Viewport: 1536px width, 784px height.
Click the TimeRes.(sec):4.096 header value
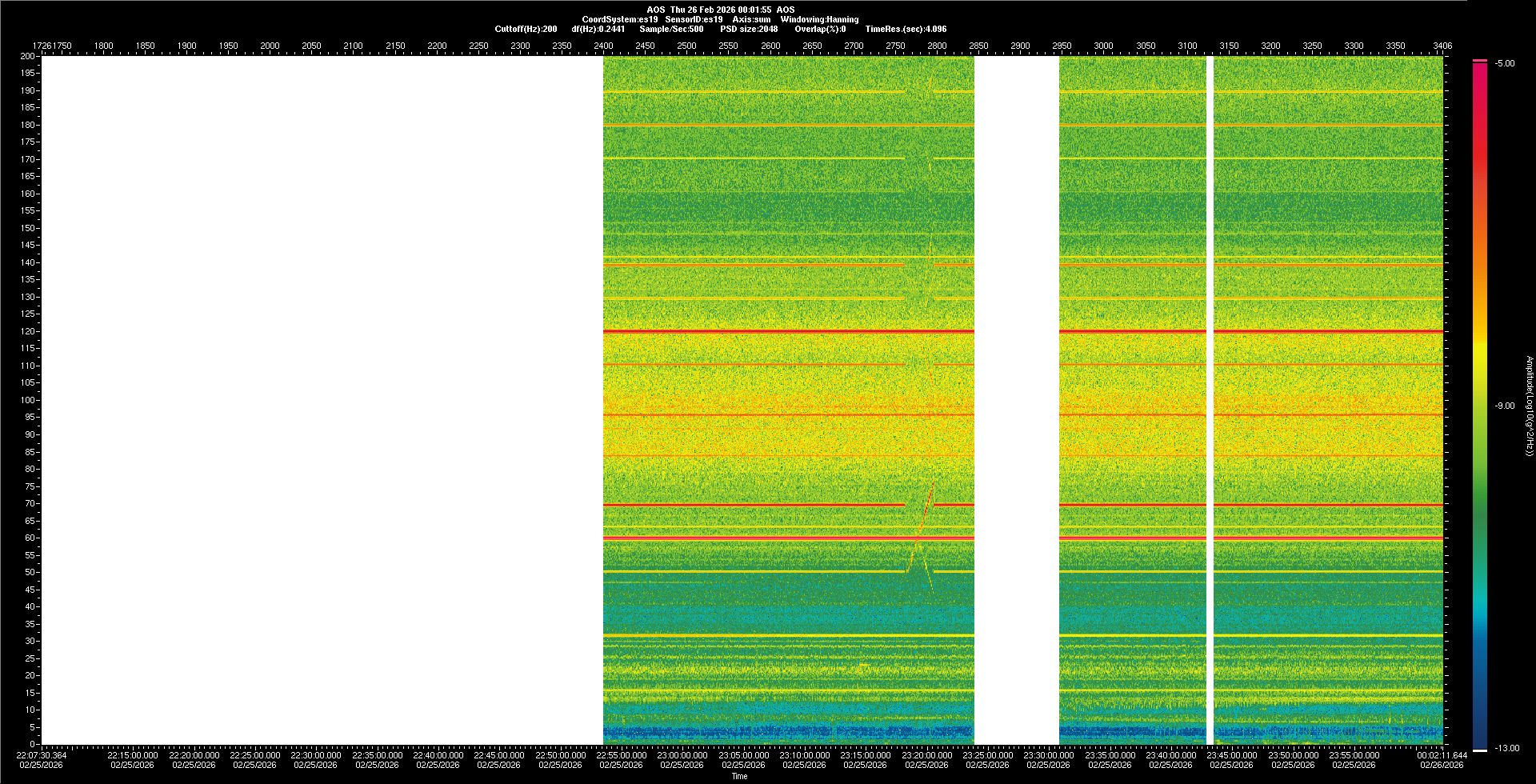906,29
